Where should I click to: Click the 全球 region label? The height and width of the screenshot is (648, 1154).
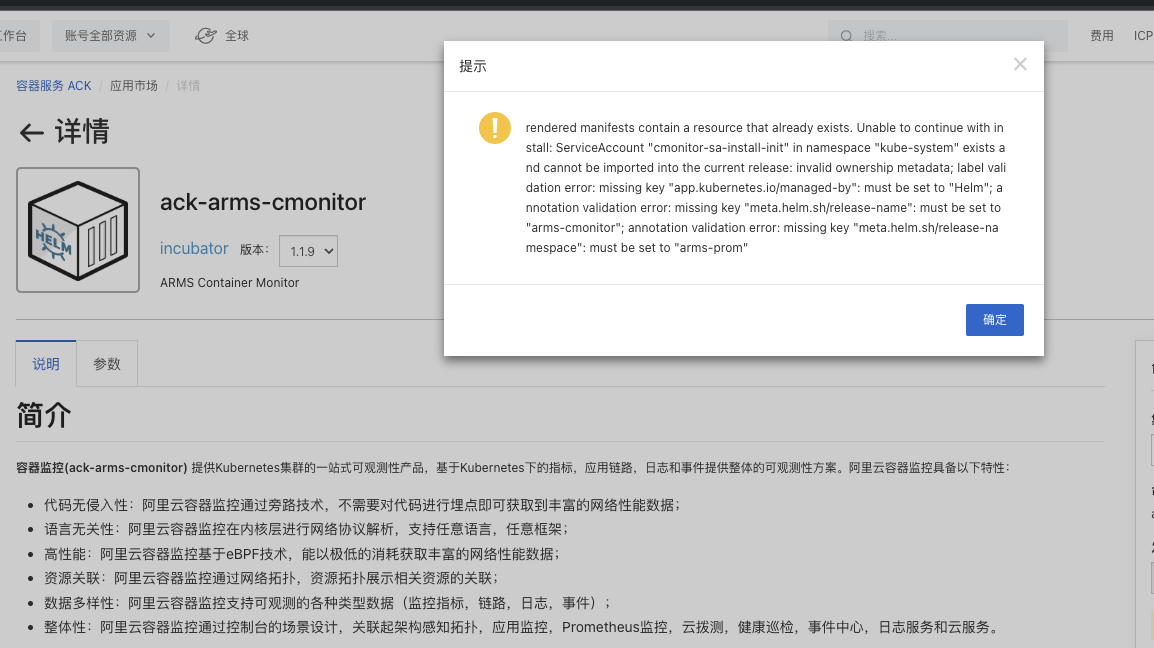pos(237,35)
